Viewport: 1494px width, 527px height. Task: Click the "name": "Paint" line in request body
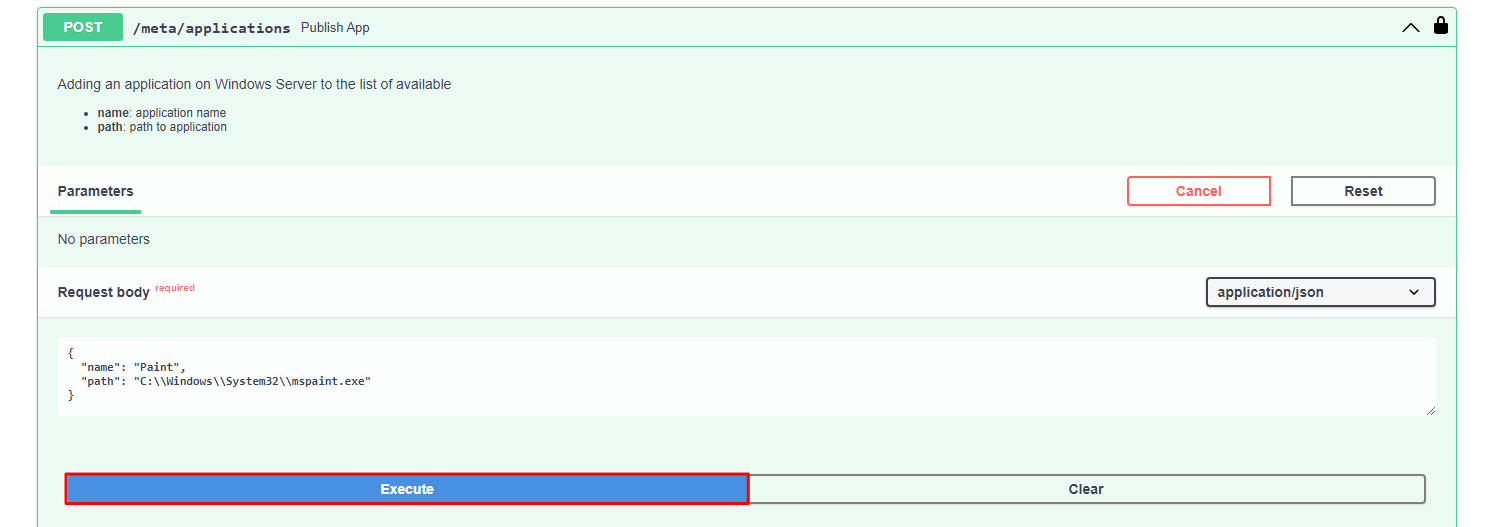(x=134, y=367)
